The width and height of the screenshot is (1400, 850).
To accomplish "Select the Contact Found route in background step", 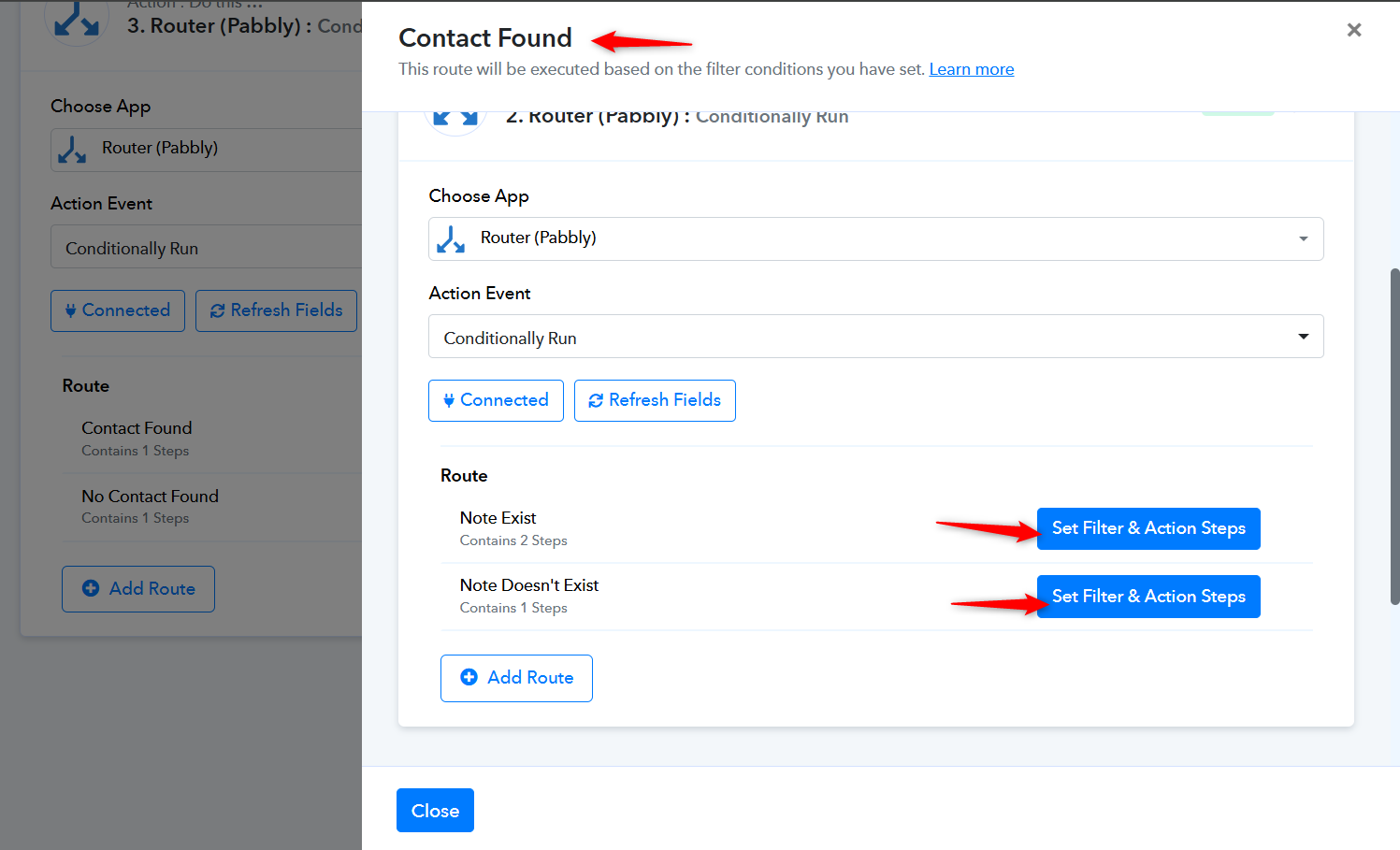I will 137,428.
